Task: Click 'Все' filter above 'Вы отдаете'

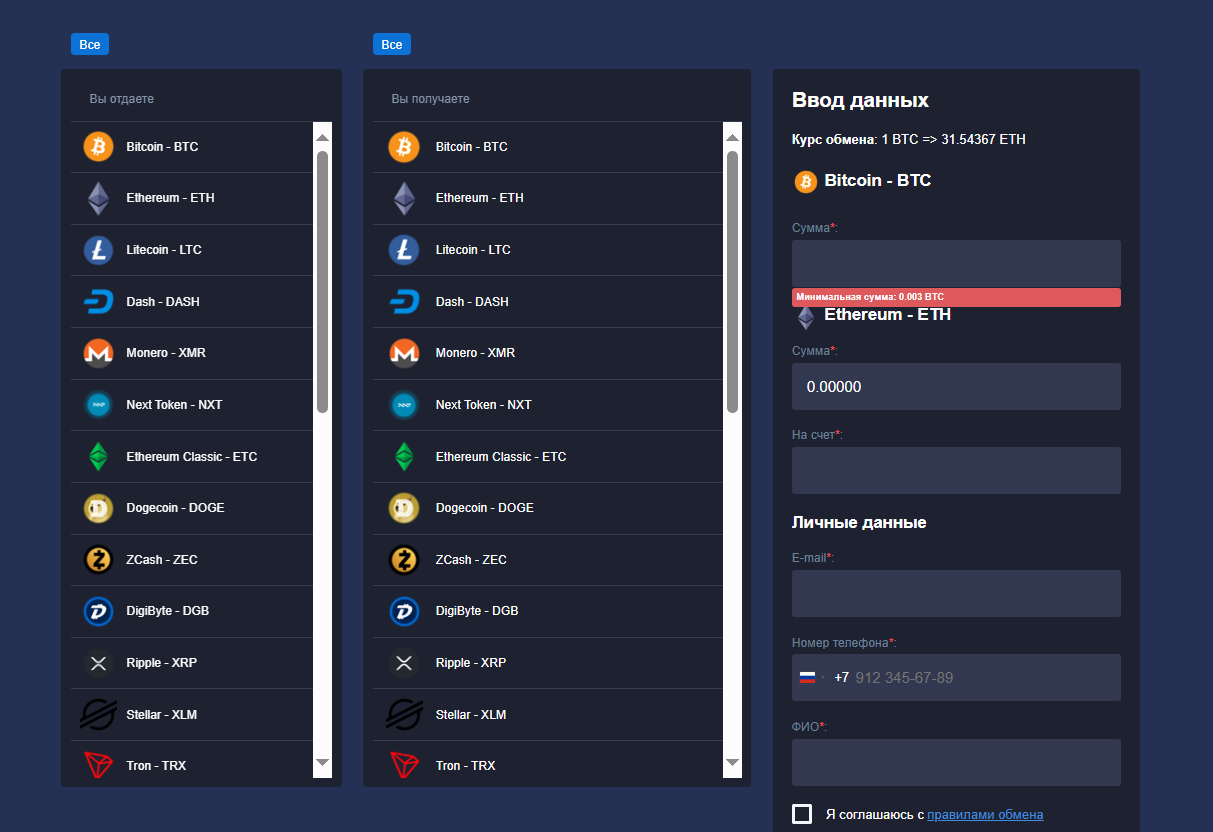Action: pyautogui.click(x=90, y=44)
